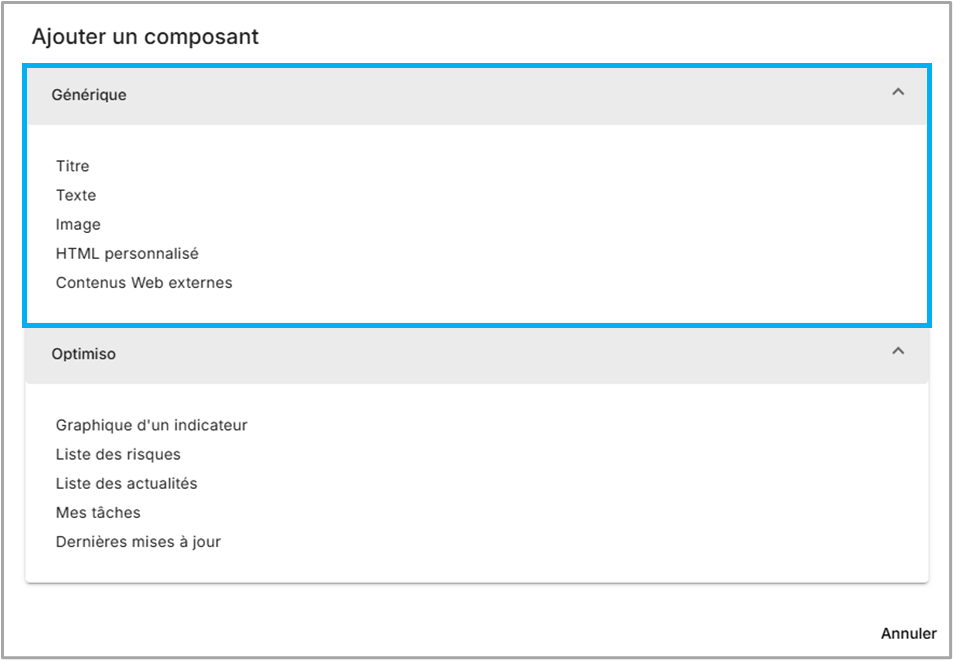The width and height of the screenshot is (953, 660).
Task: Click the Optimiso header label
Action: (84, 354)
